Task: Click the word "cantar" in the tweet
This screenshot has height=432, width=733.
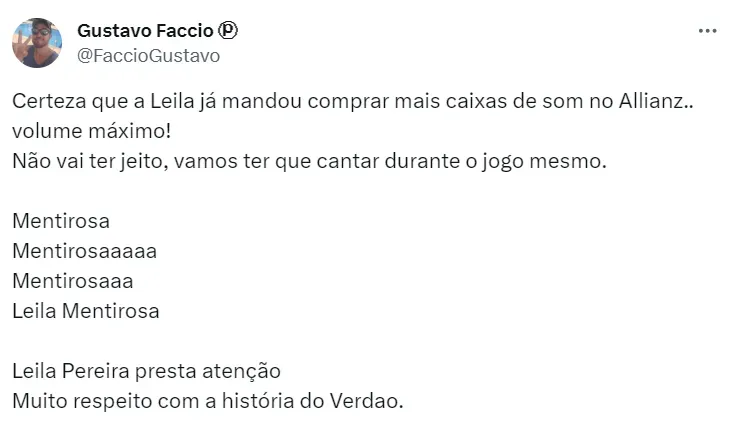Action: click(x=395, y=160)
